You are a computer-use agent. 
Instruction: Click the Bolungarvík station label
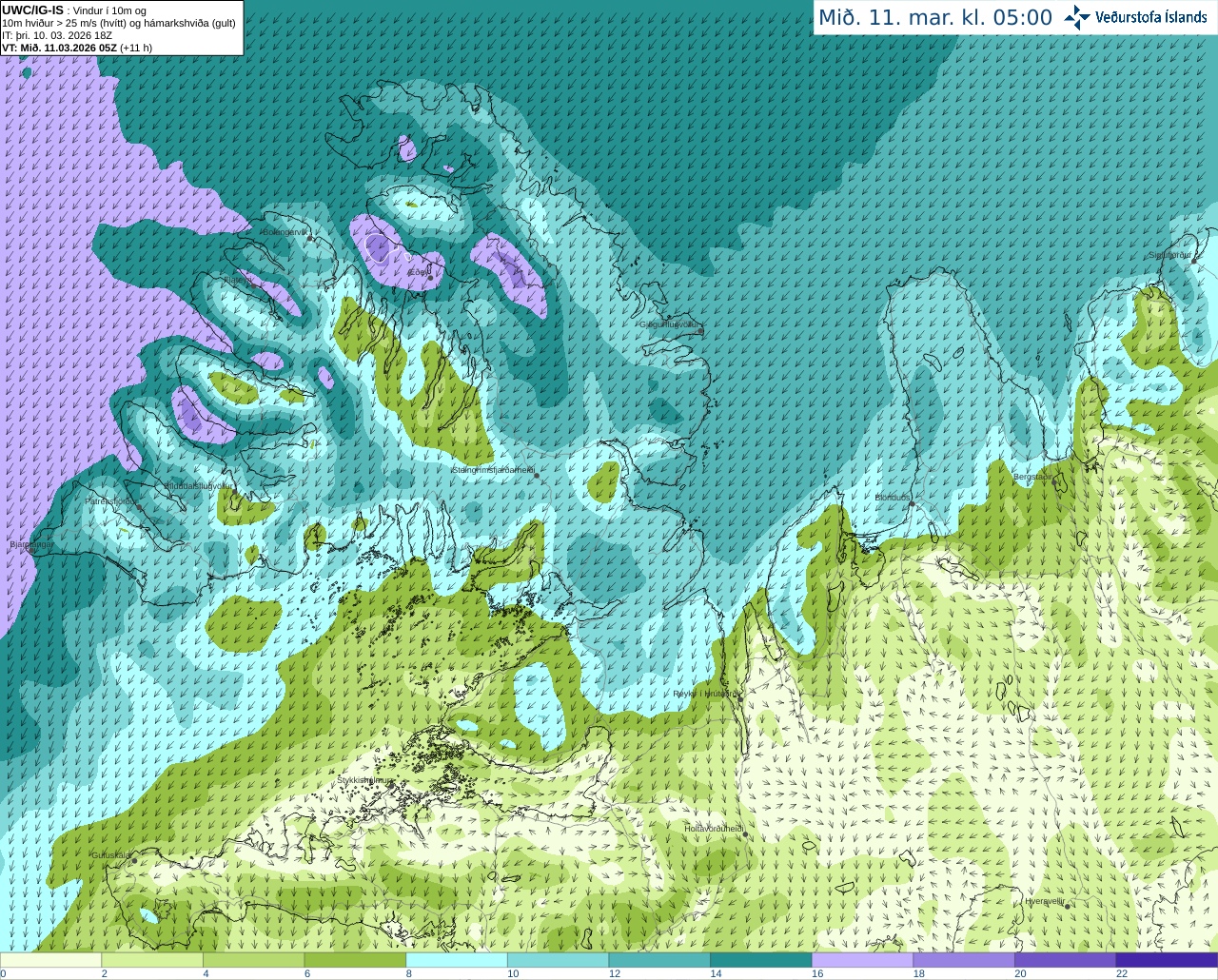point(284,232)
